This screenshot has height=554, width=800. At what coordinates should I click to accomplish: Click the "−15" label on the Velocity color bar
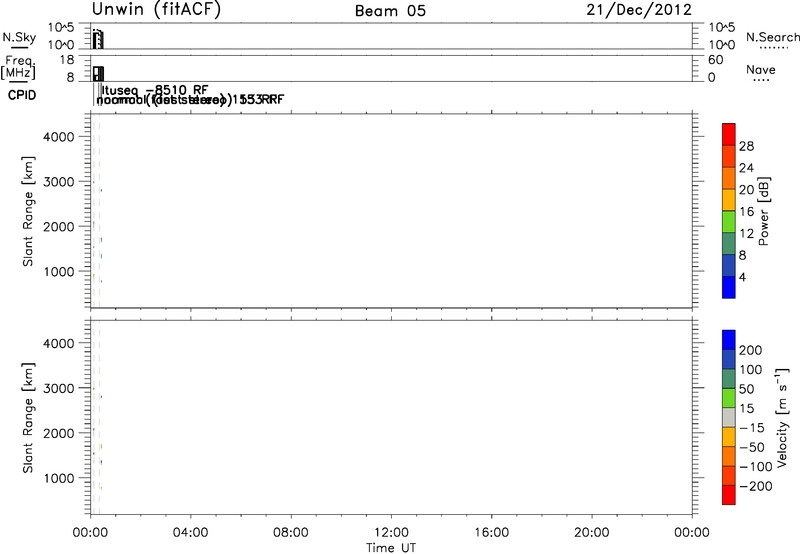752,428
